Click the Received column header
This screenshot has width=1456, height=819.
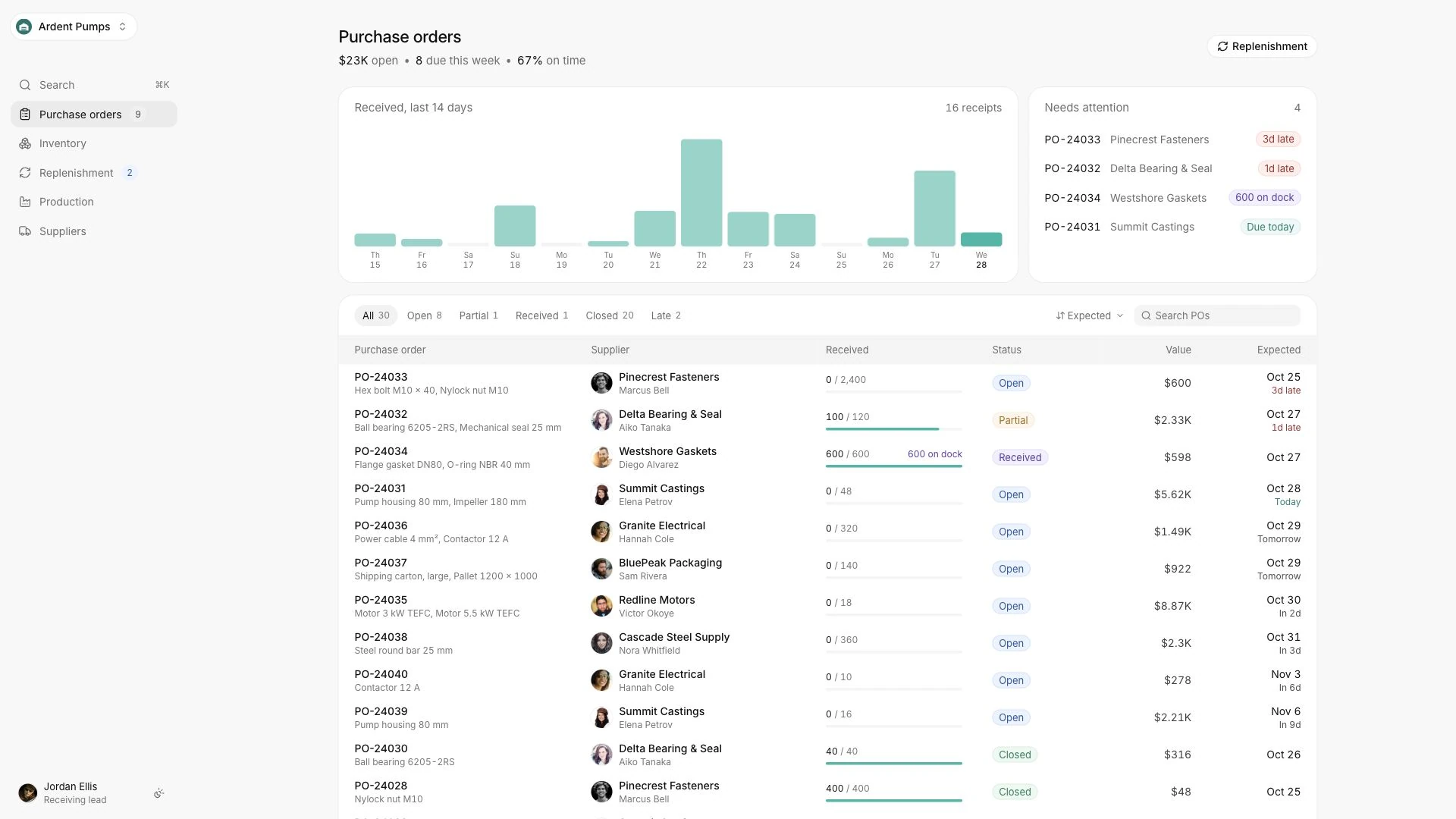click(x=847, y=350)
